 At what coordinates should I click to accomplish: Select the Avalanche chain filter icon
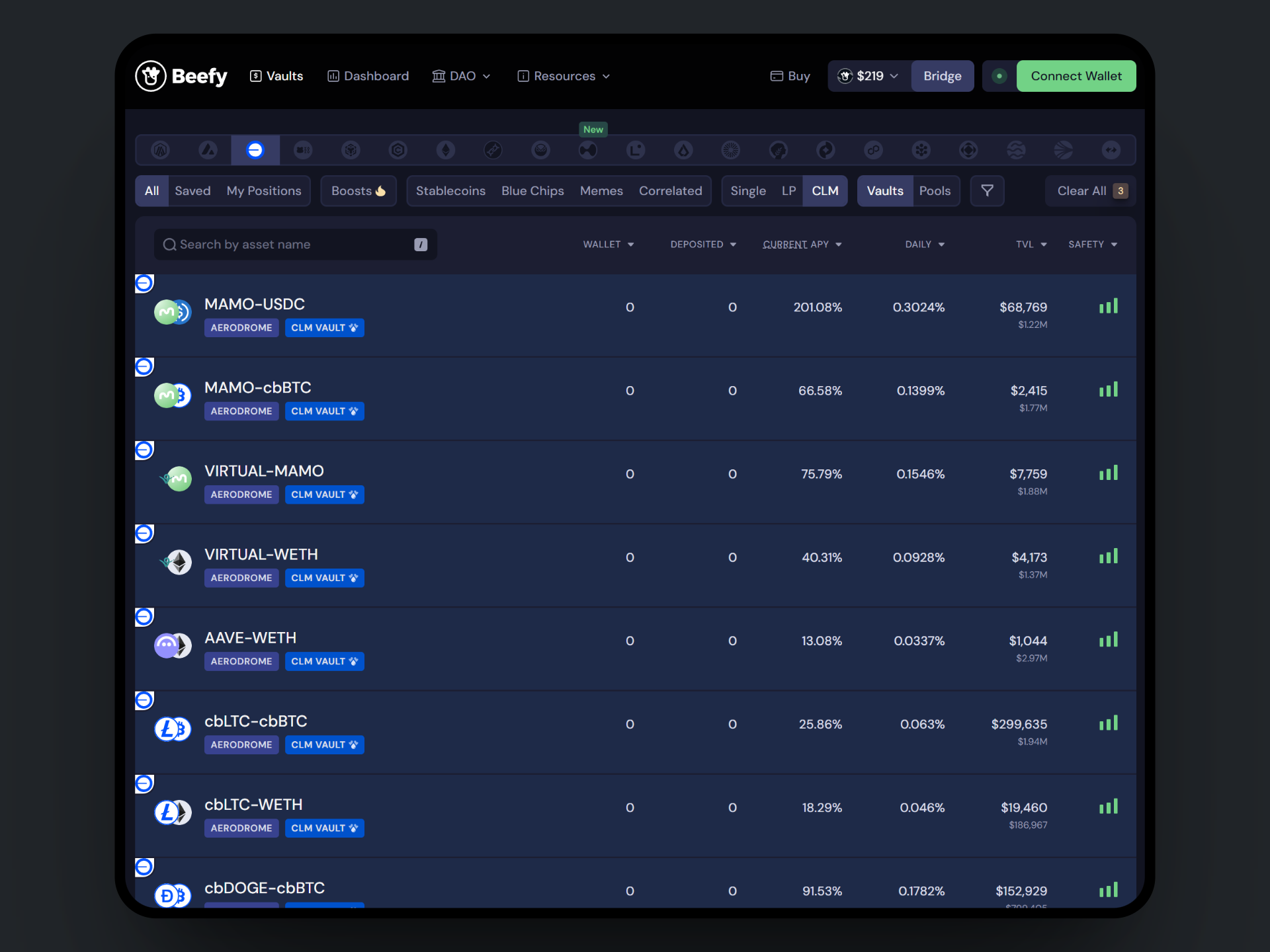click(208, 150)
